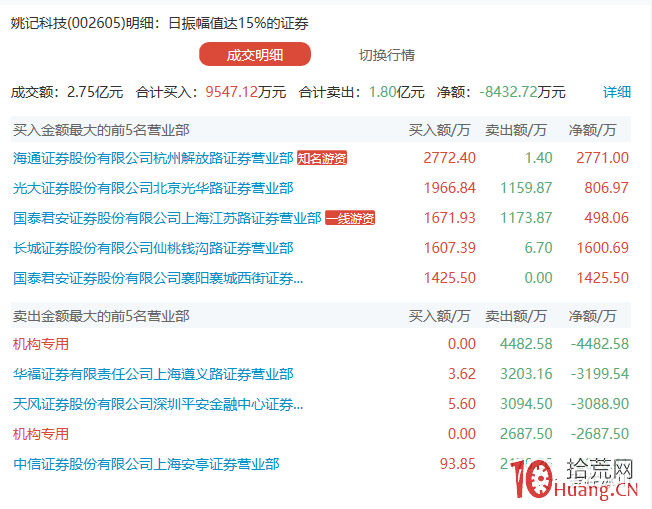This screenshot has height=509, width=652.
Task: Open 国泰君安襄阳襄城西街证券 link
Action: 158,278
